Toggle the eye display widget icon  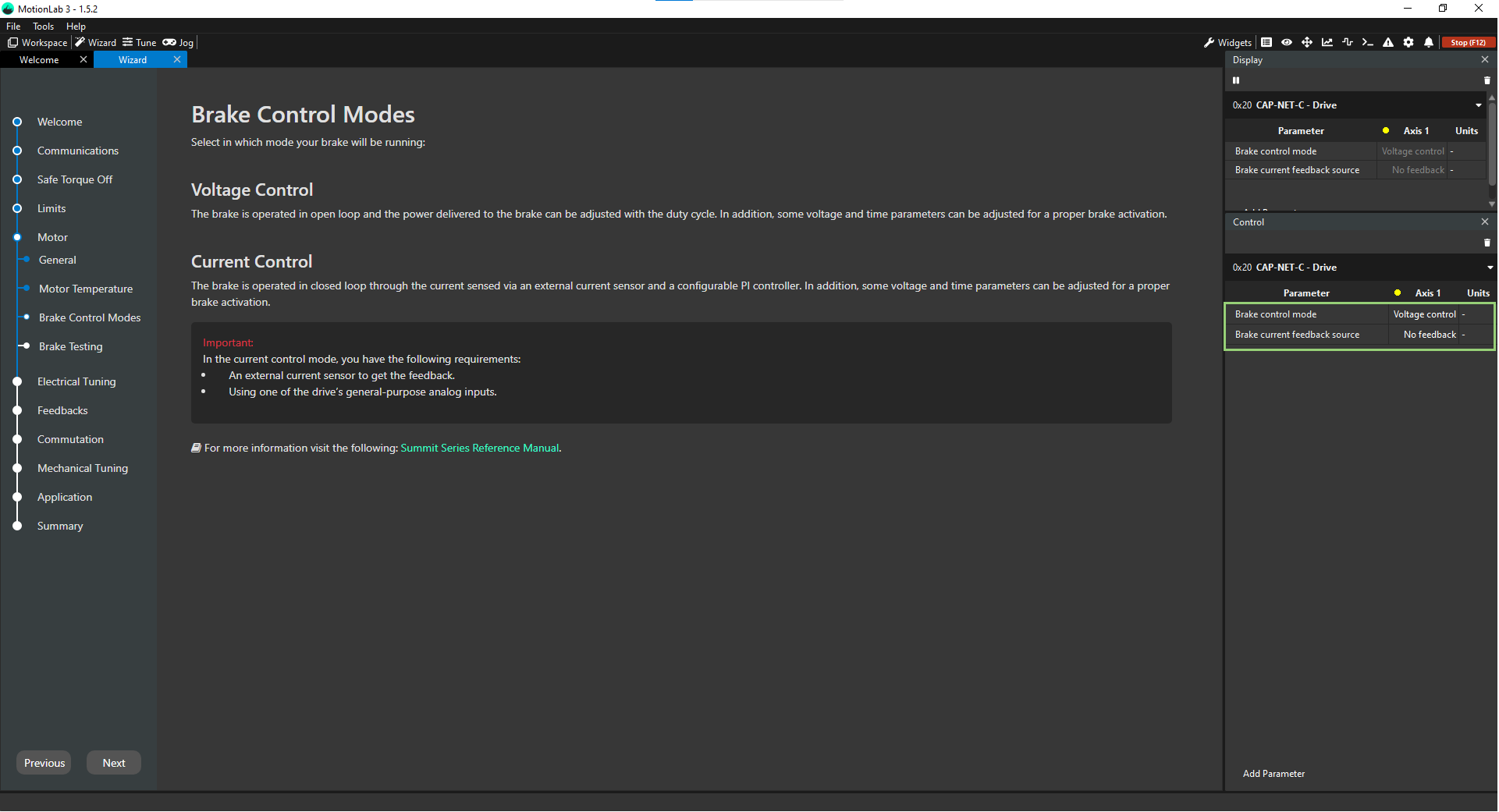coord(1287,43)
